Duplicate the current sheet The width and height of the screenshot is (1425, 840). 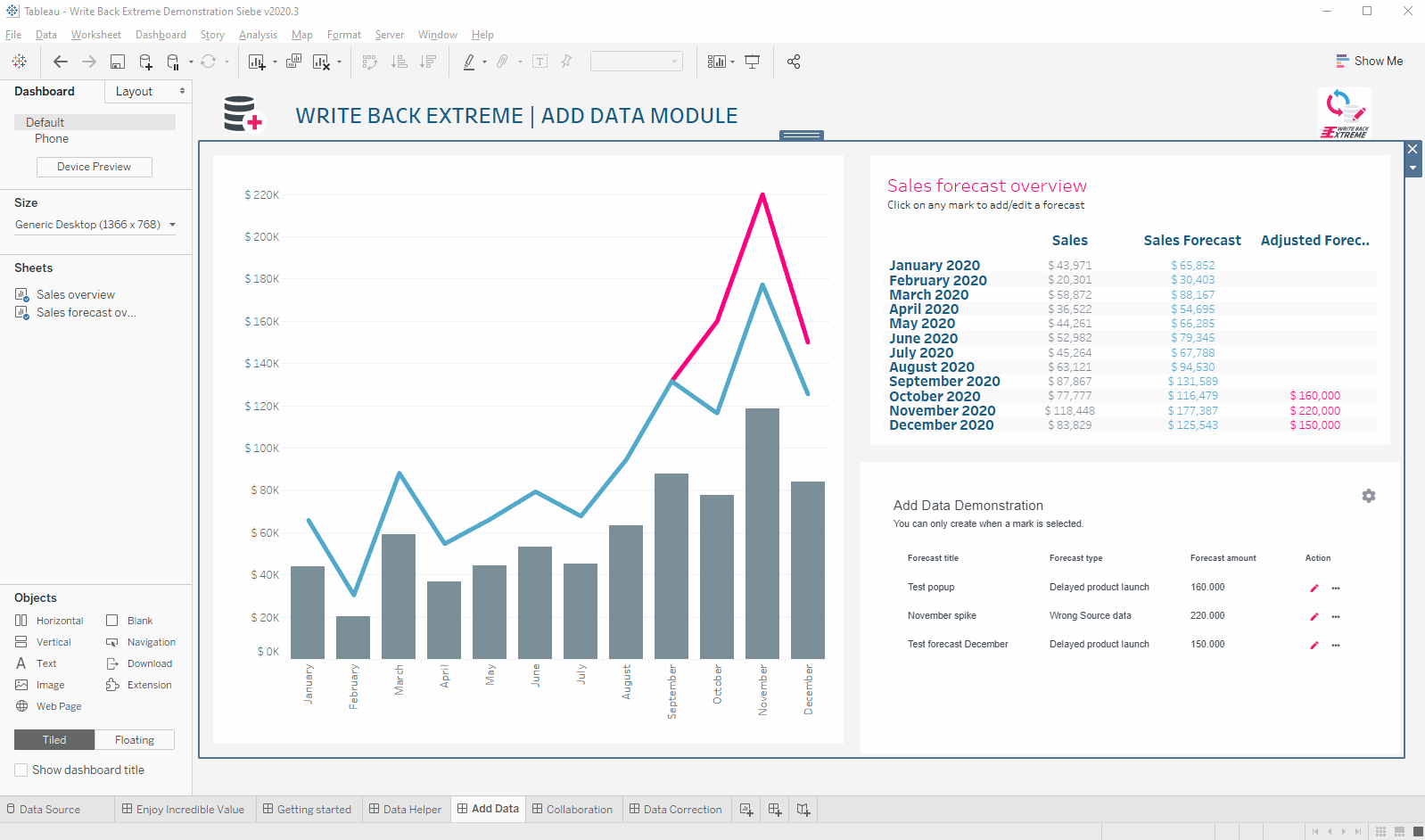(293, 62)
